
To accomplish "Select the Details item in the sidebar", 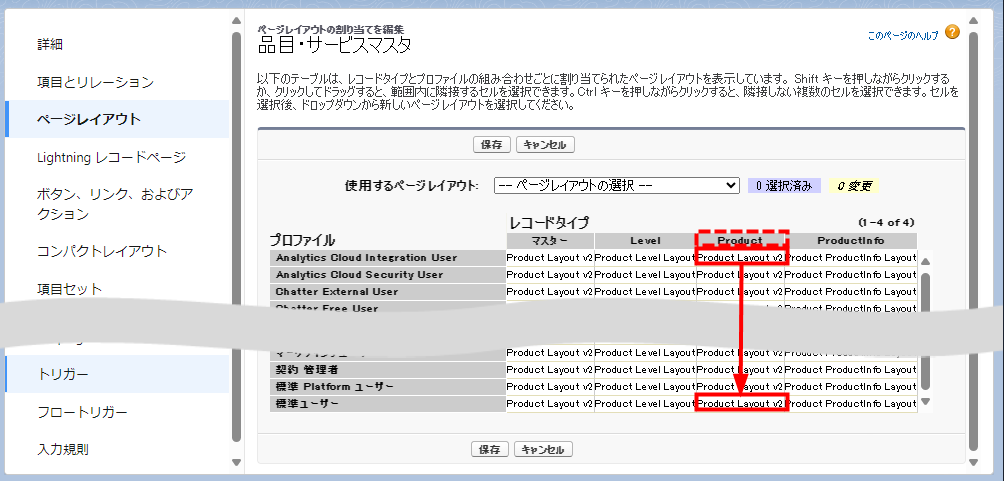I will [50, 44].
